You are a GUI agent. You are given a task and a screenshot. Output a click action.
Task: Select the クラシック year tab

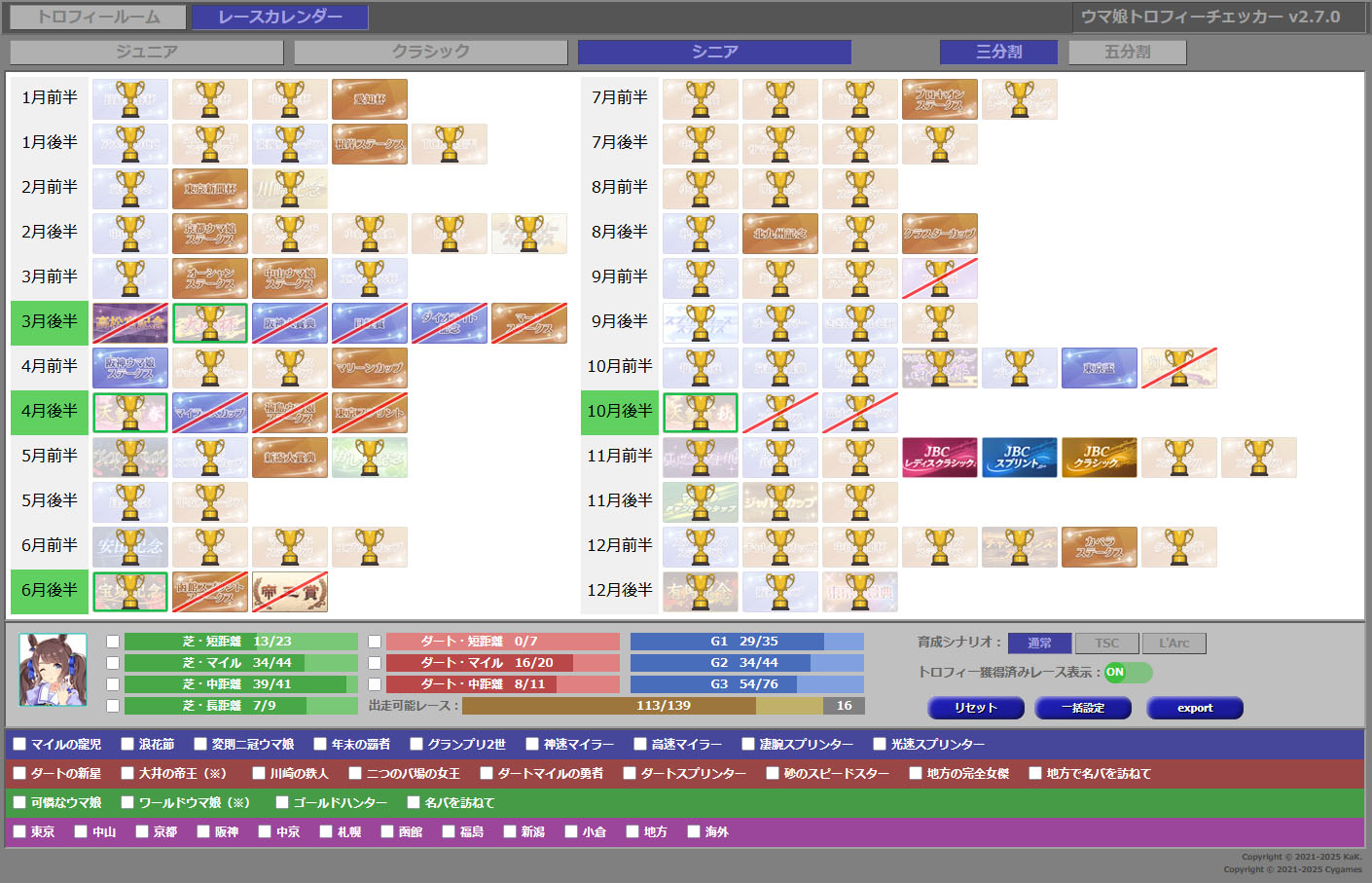pos(431,52)
